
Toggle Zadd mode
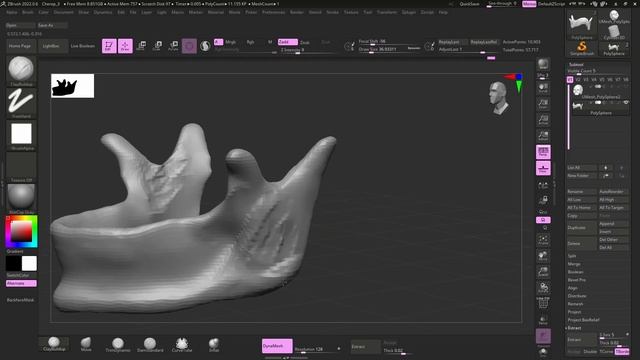[x=287, y=42]
